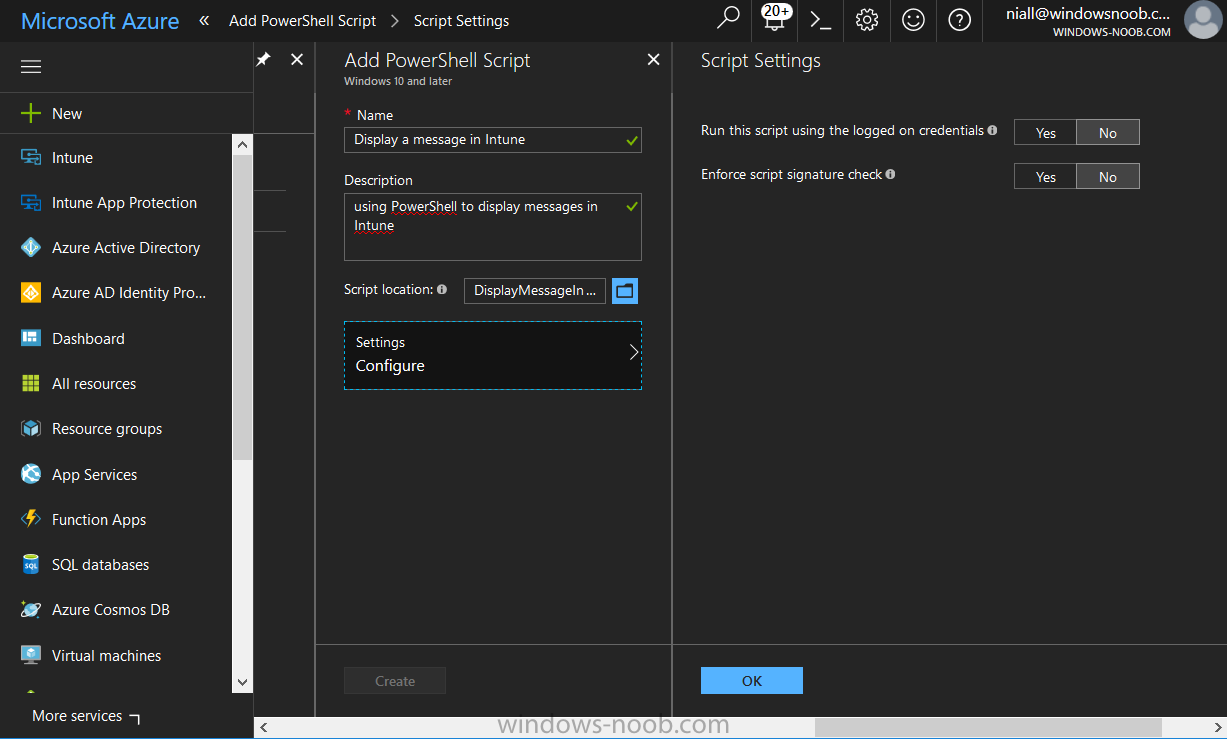Expand More services in the sidebar
Viewport: 1227px width, 739px height.
click(x=86, y=716)
